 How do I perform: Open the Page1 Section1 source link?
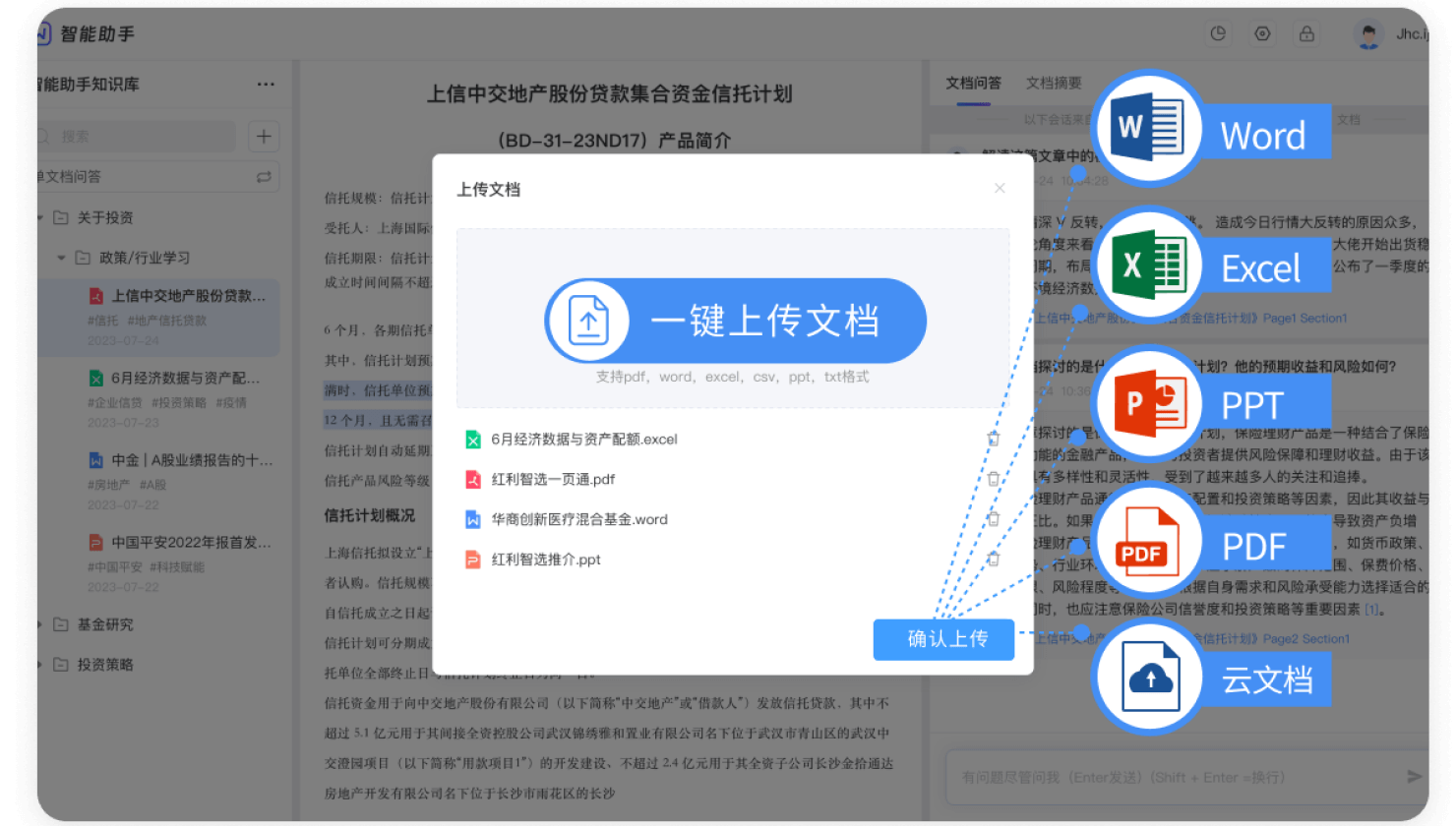pyautogui.click(x=1304, y=318)
